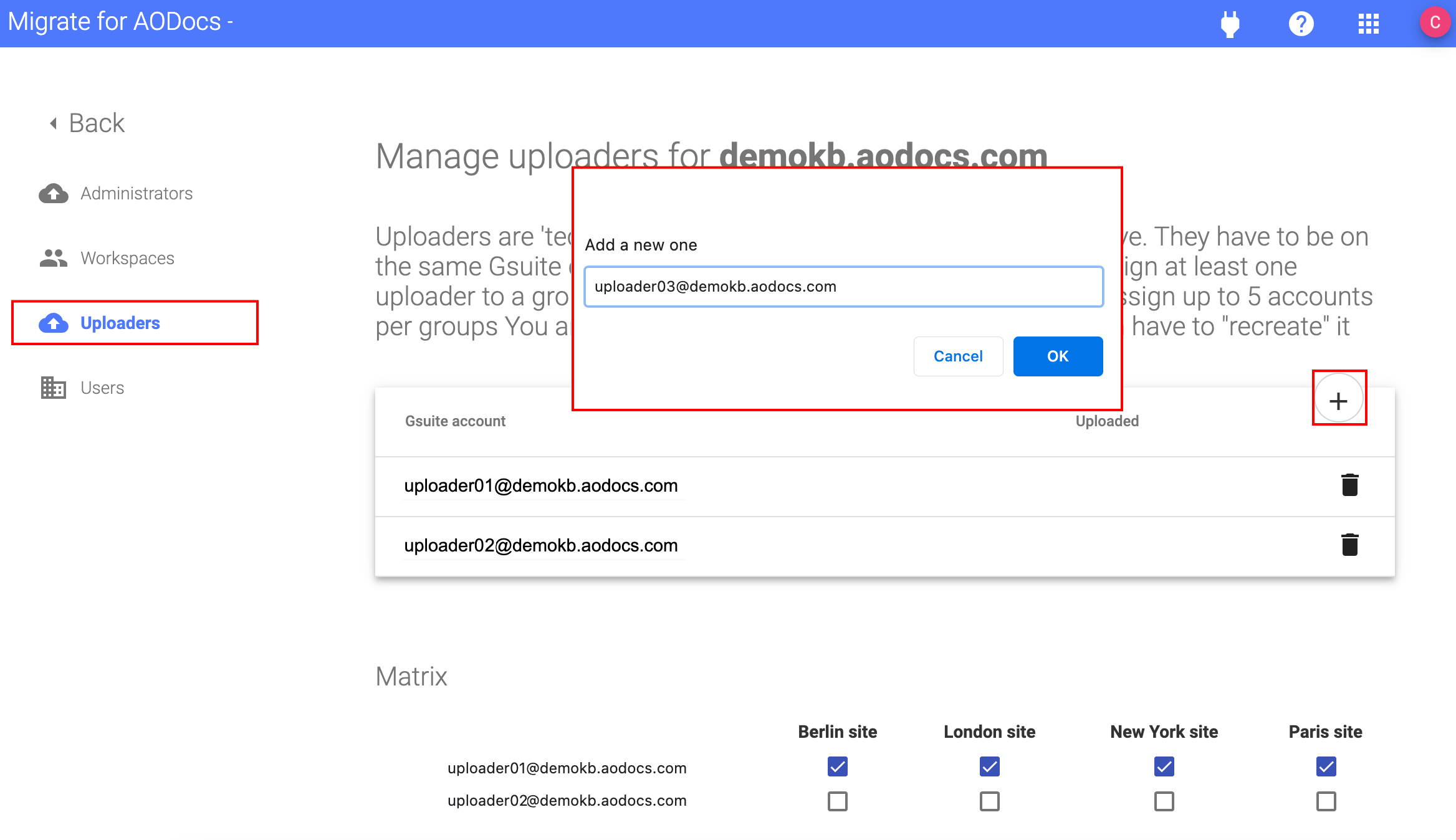
Task: Select uploader02@demokb.aodocs.com in accounts table
Action: (x=541, y=545)
